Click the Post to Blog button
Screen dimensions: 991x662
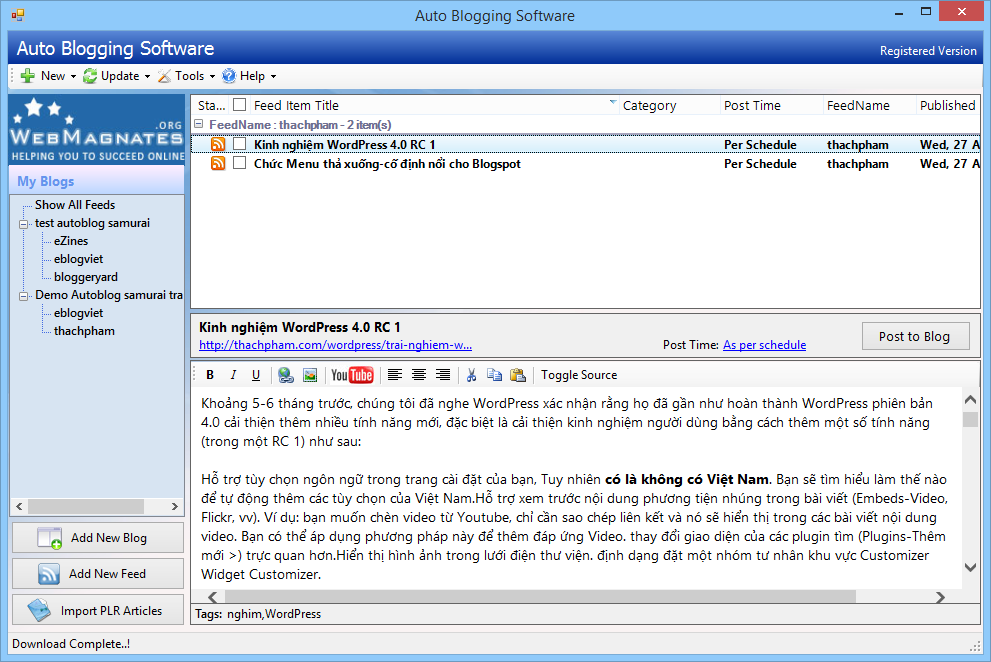click(x=915, y=336)
